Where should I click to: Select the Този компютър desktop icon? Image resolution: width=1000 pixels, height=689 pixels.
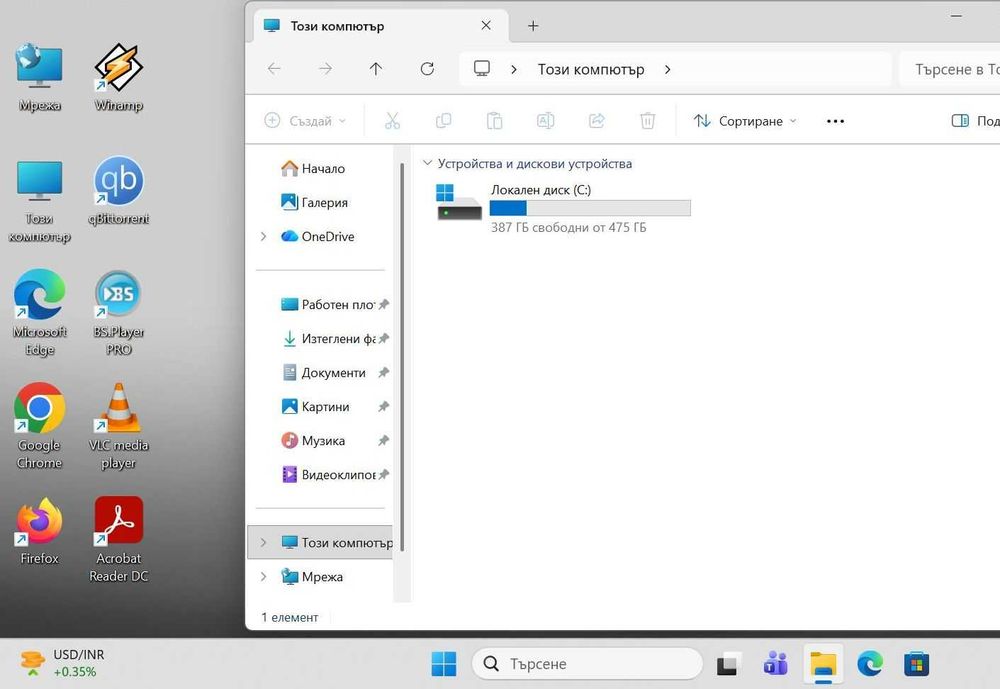[x=40, y=201]
